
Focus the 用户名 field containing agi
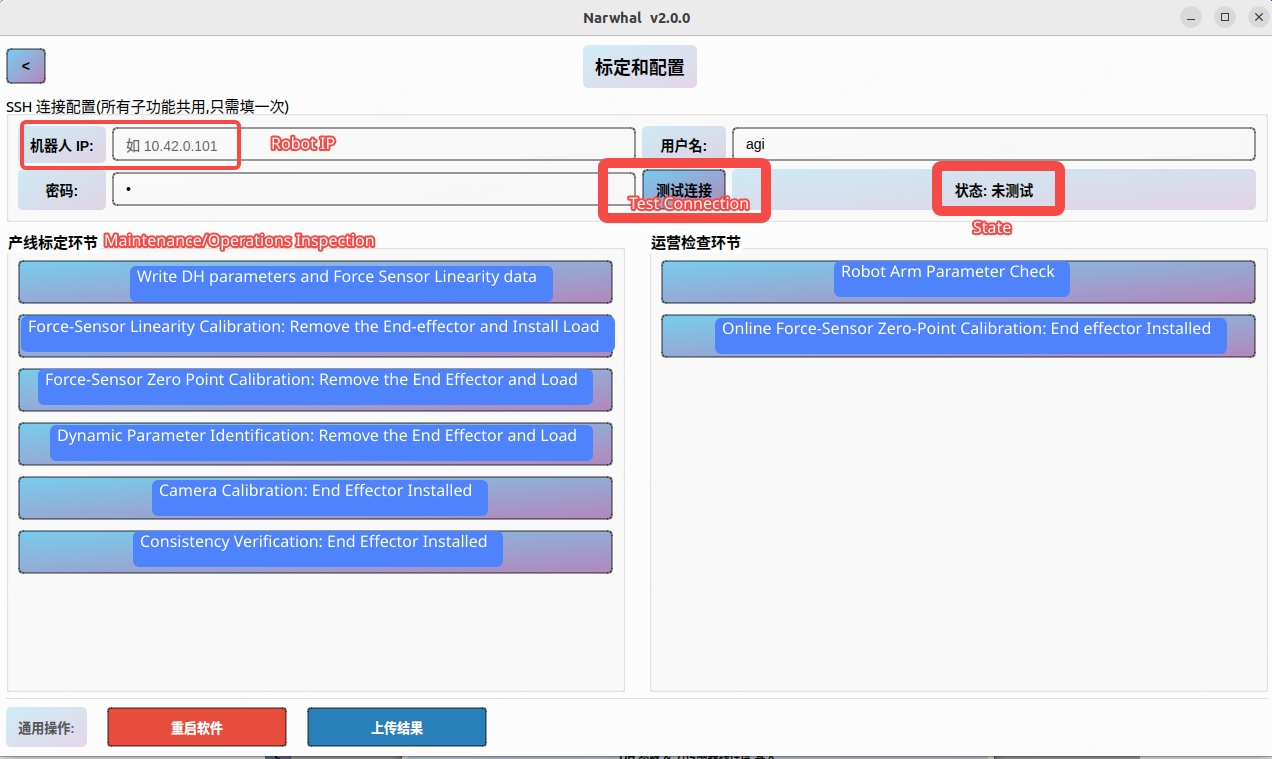click(993, 144)
